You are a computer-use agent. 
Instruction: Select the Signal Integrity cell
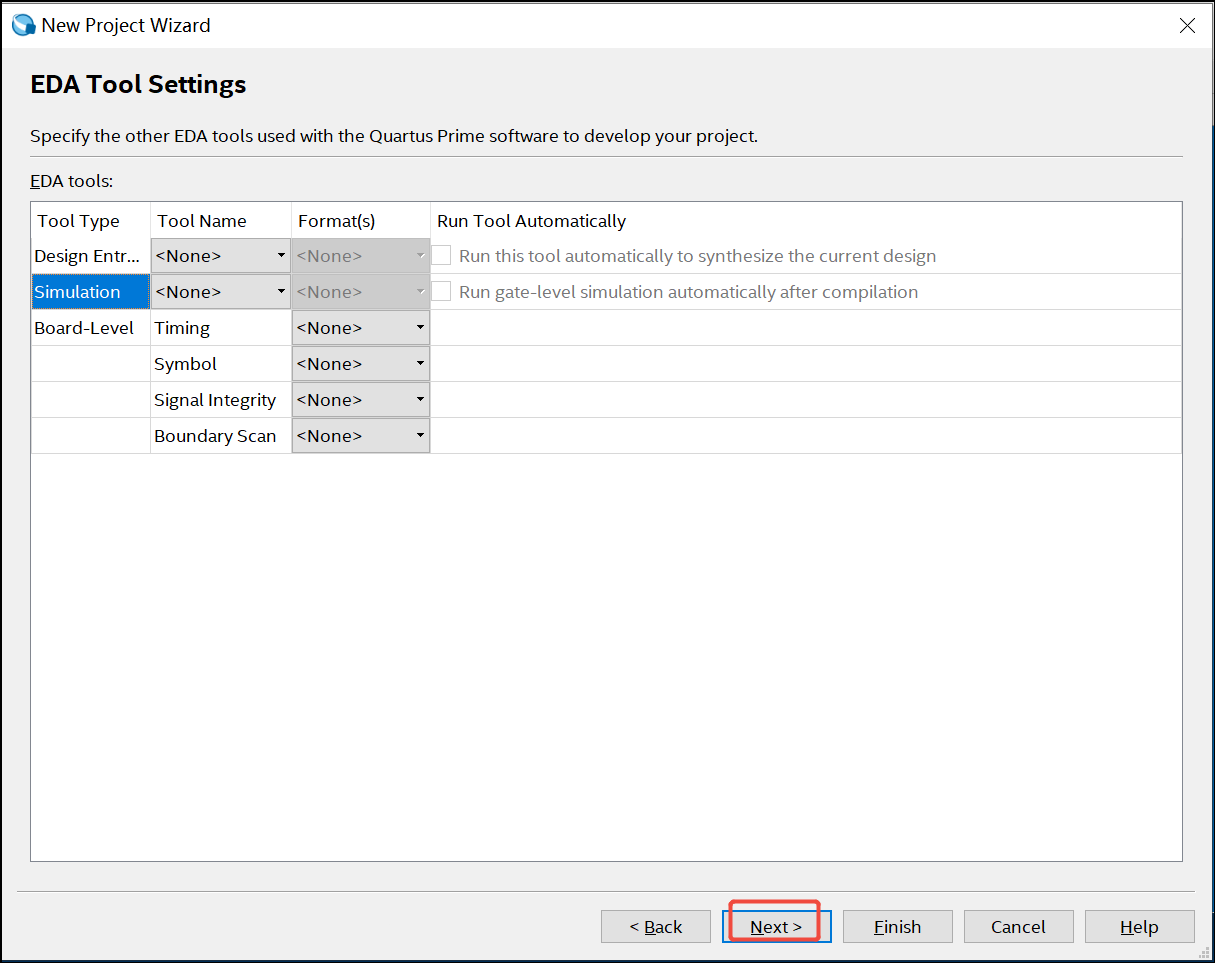(221, 400)
